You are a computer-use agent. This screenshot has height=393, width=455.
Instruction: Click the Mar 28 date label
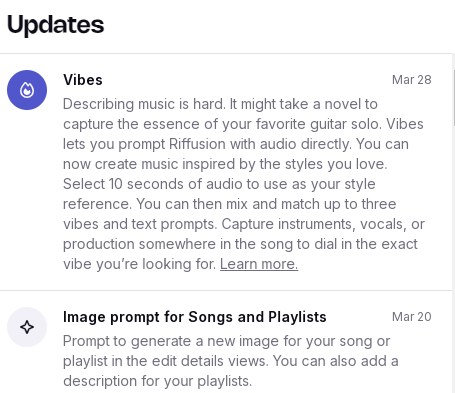412,80
